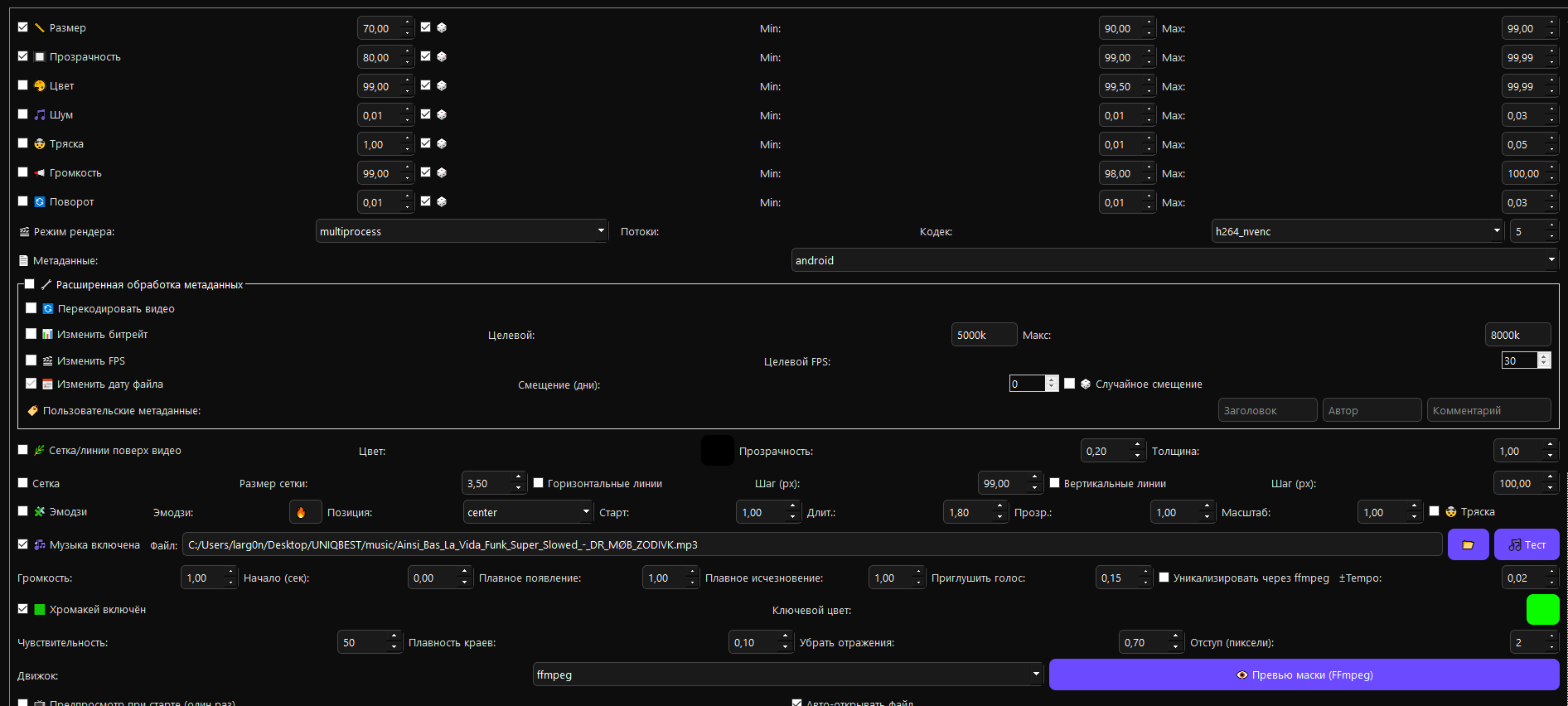Open the emoji position center dropdown
Viewport: 1568px width, 706px height.
point(528,512)
